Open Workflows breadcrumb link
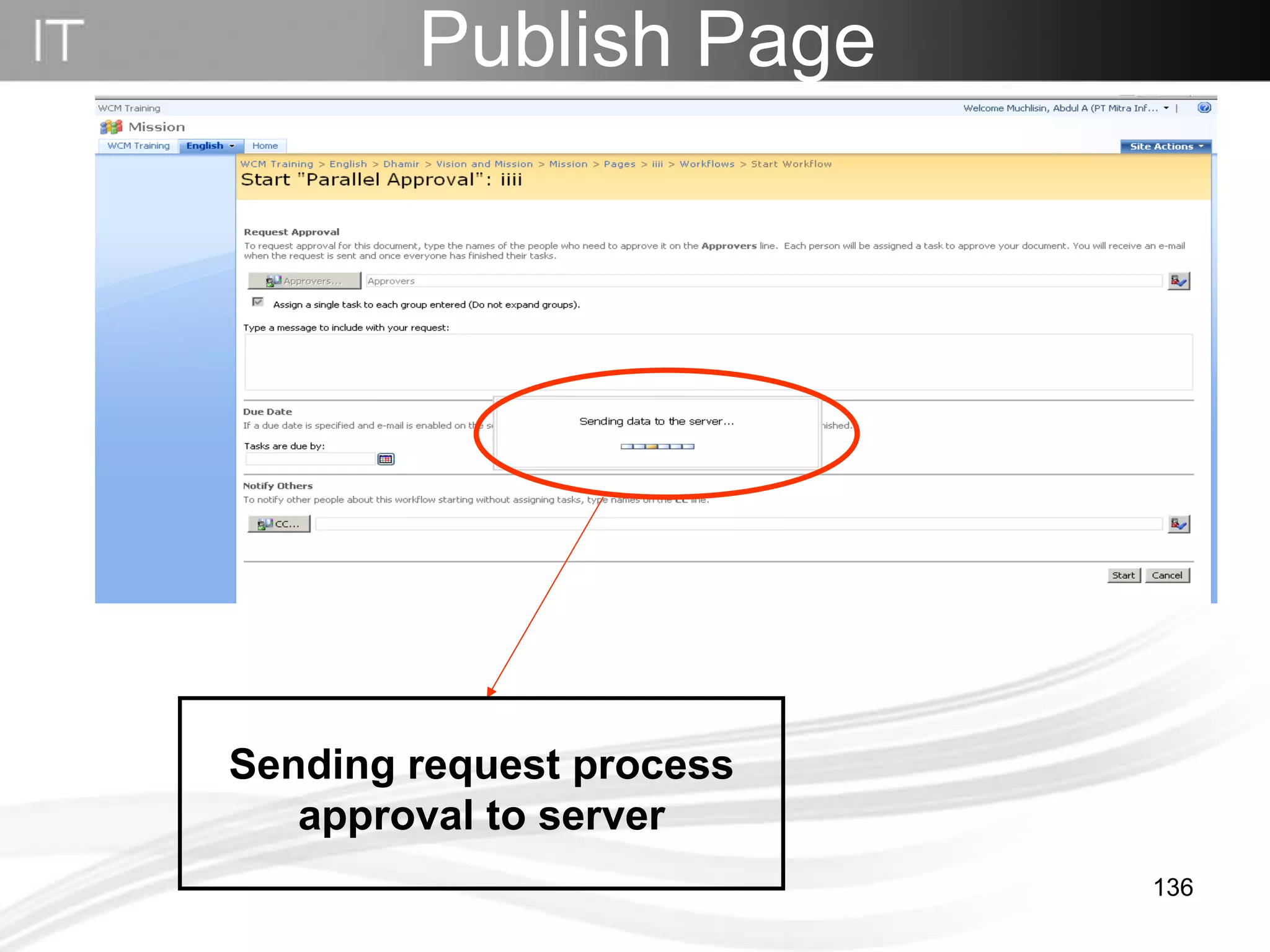This screenshot has height=952, width=1270. 707,164
